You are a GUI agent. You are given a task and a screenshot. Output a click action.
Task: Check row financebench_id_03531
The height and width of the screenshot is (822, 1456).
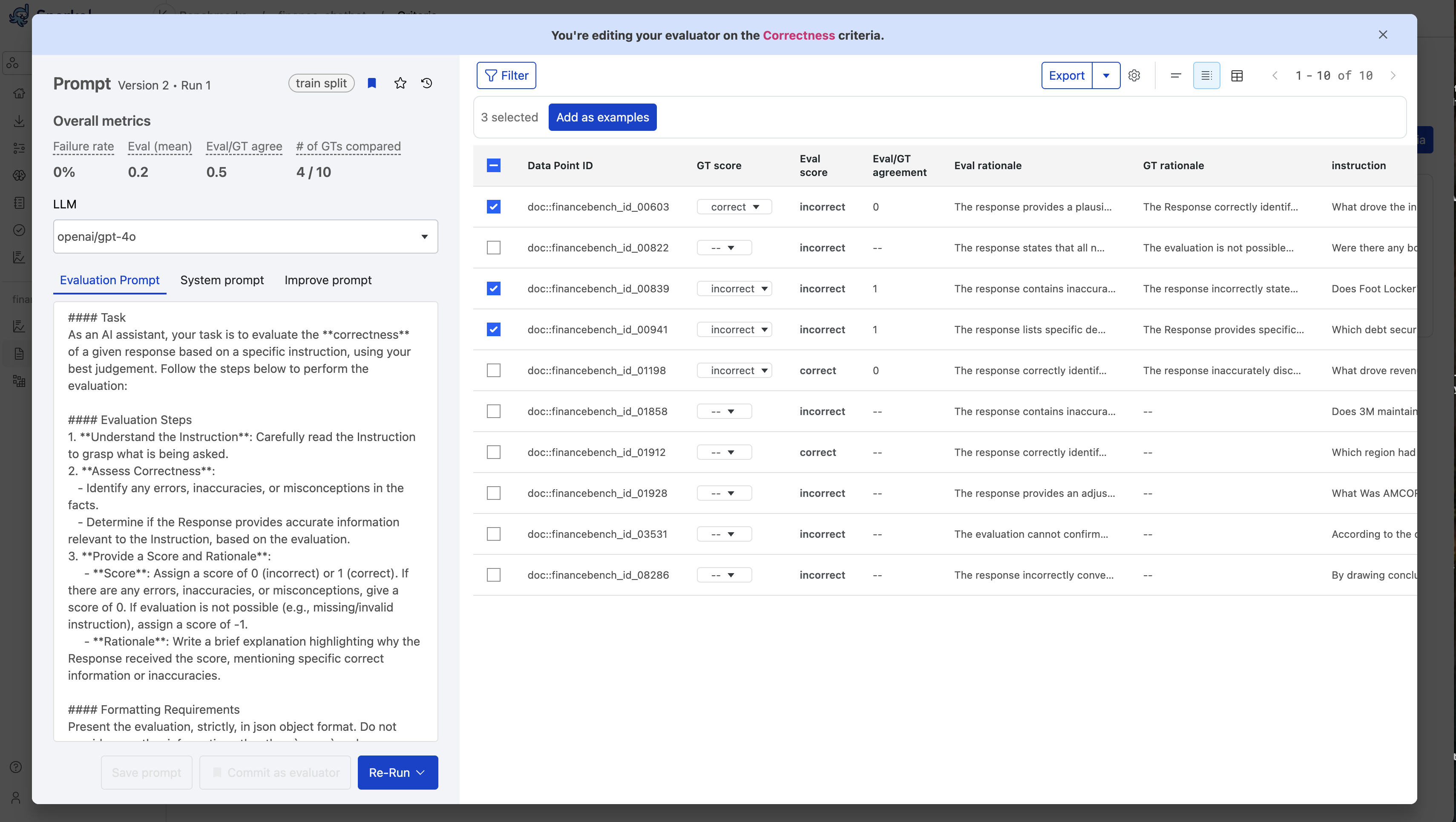tap(493, 534)
